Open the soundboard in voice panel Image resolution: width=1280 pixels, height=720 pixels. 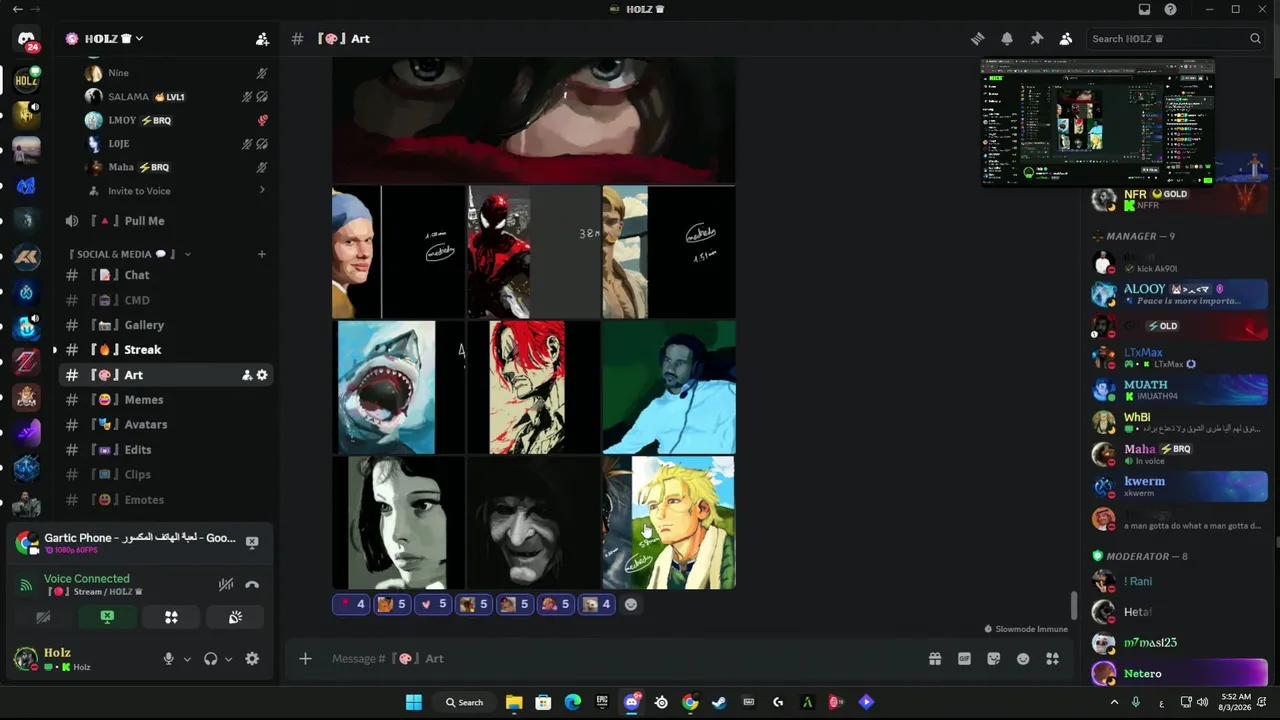click(x=235, y=618)
